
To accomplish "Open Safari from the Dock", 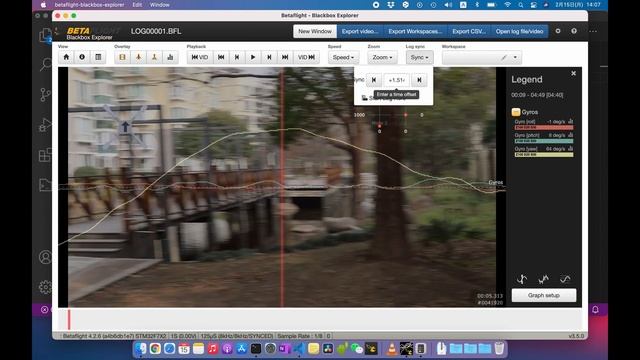I will pos(169,349).
